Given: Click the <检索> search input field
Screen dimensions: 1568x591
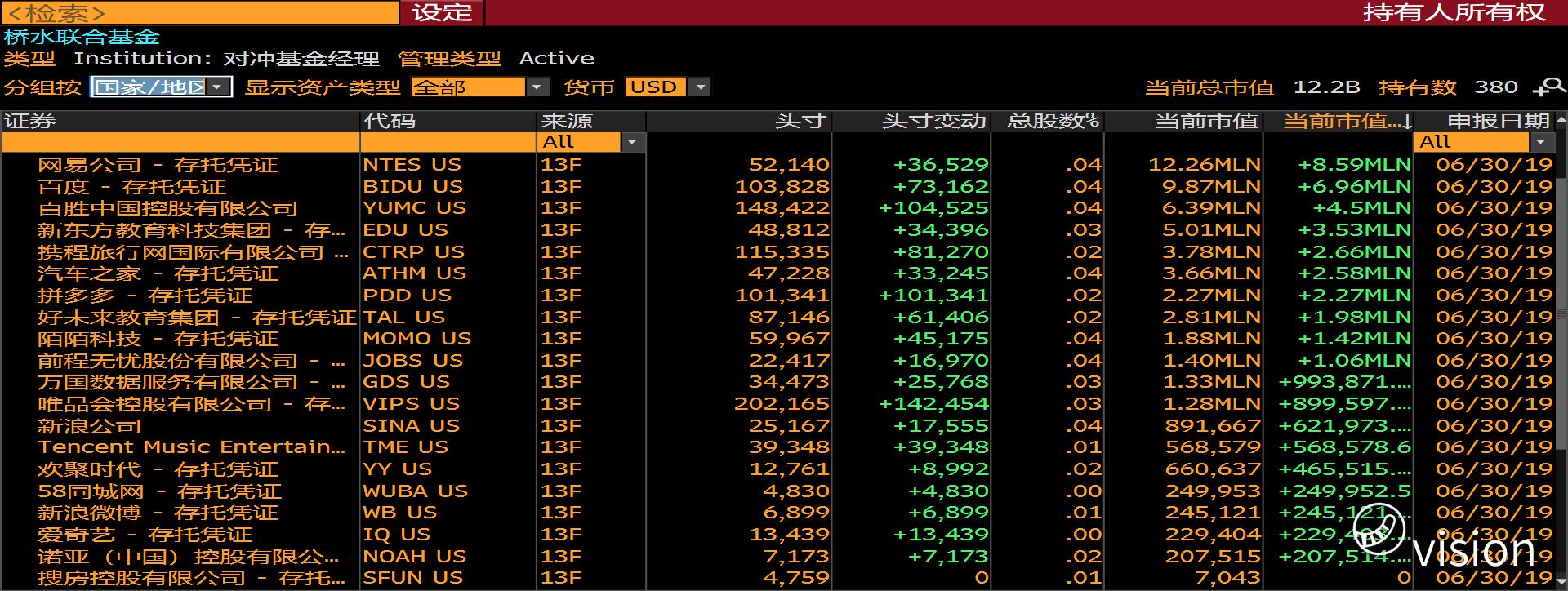Looking at the screenshot, I should 200,12.
